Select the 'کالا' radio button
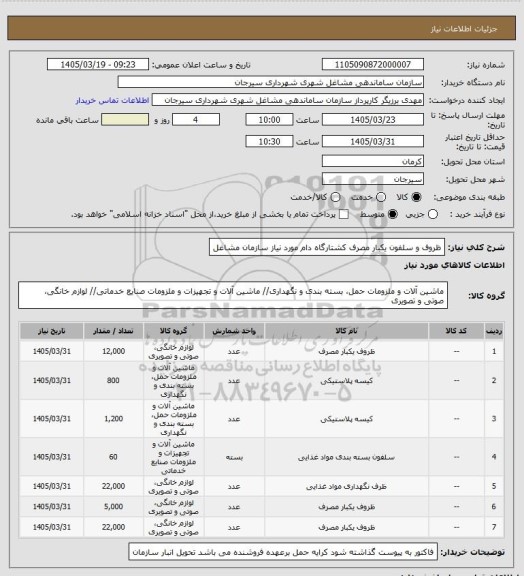 tap(416, 197)
